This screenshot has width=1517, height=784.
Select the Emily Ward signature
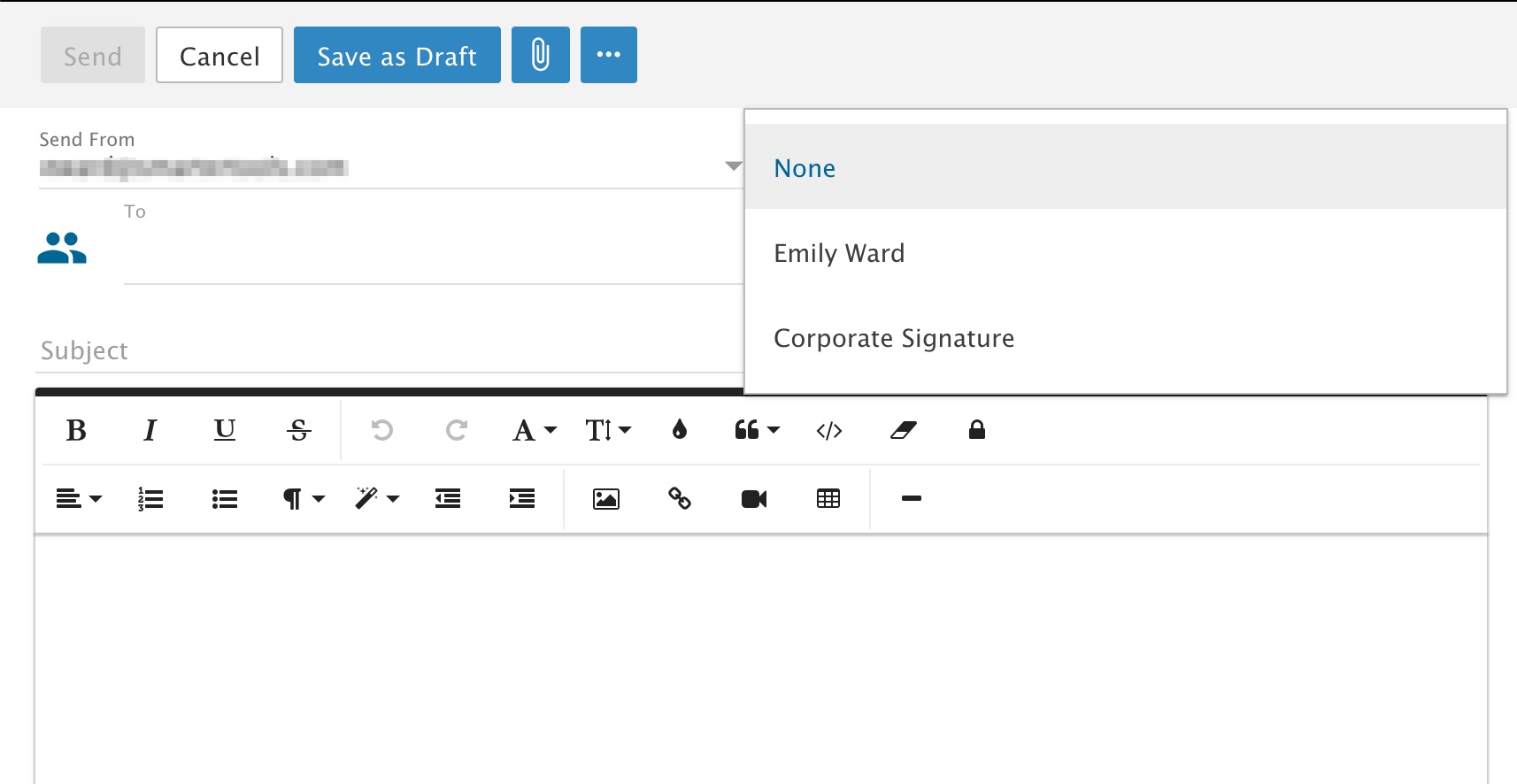pyautogui.click(x=839, y=253)
